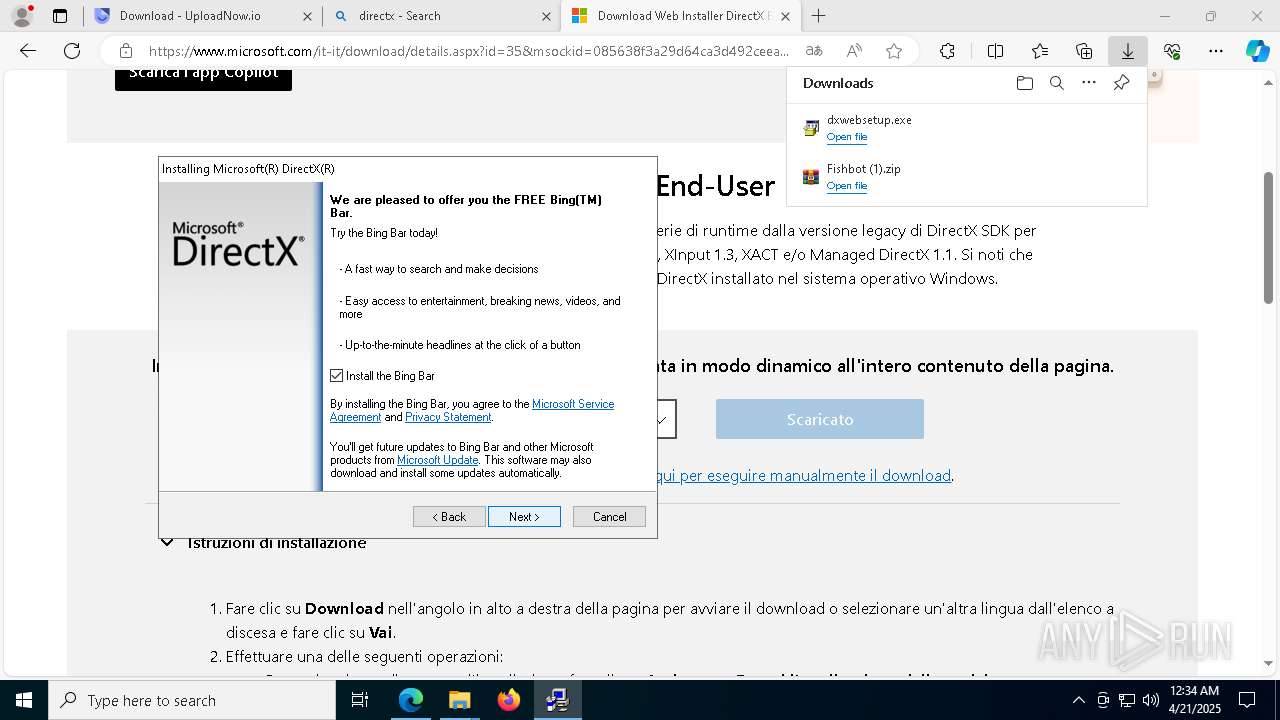Toggle the Downloads toolbar button

pos(1127,51)
